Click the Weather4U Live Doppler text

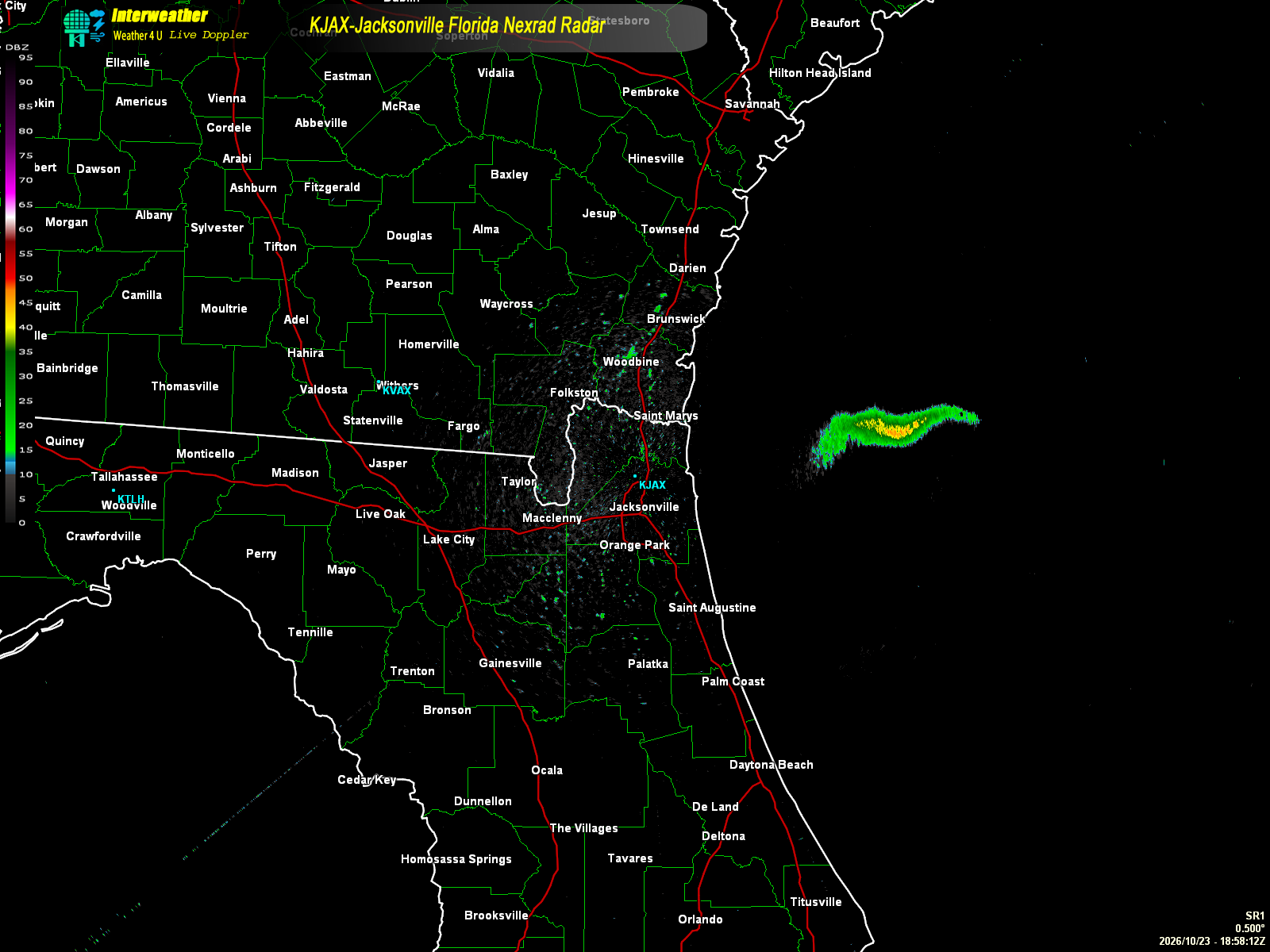click(180, 35)
